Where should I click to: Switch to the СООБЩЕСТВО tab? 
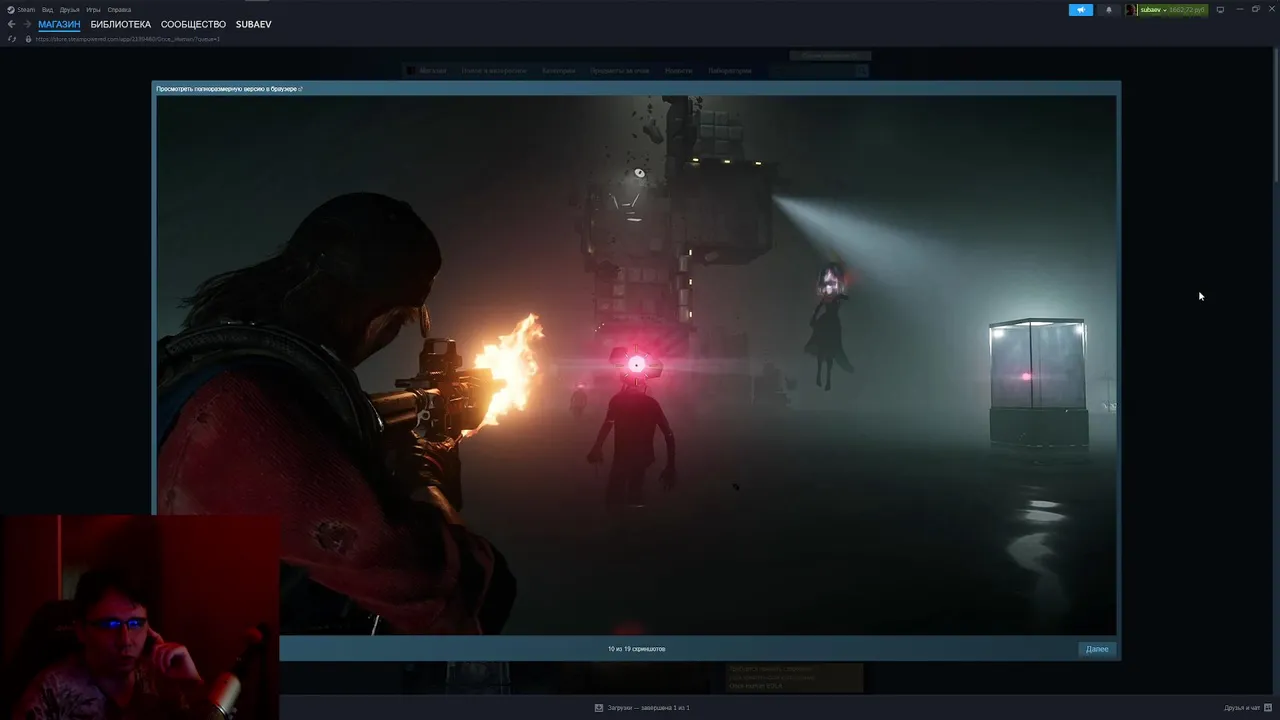[x=193, y=24]
